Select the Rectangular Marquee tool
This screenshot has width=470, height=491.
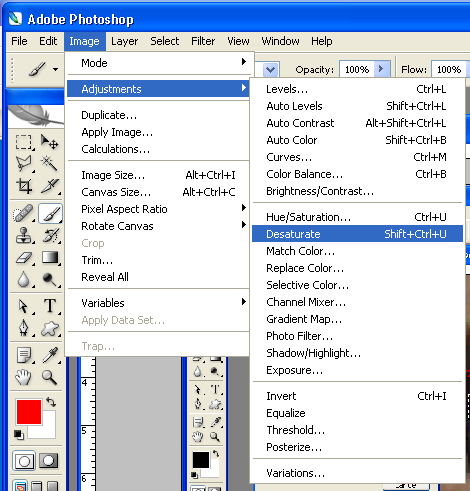(24, 142)
